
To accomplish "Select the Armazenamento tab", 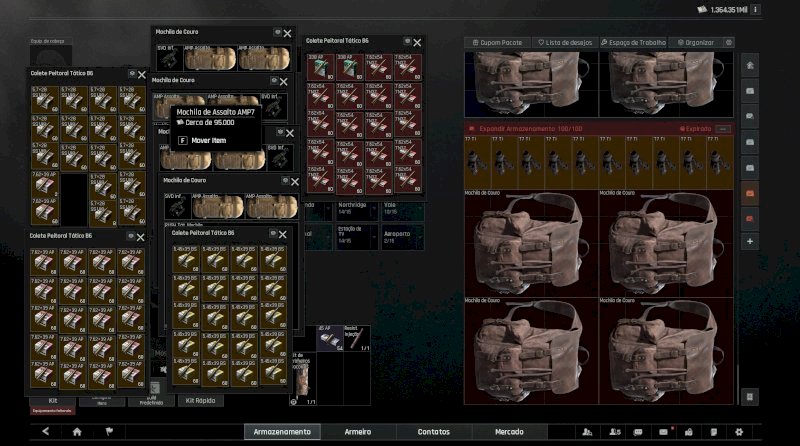I will (282, 432).
